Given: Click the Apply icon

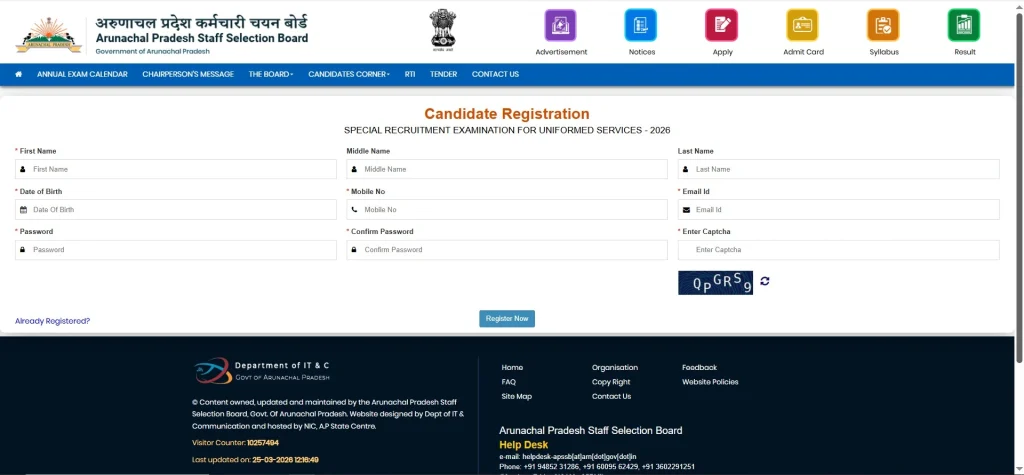Looking at the screenshot, I should 721,25.
